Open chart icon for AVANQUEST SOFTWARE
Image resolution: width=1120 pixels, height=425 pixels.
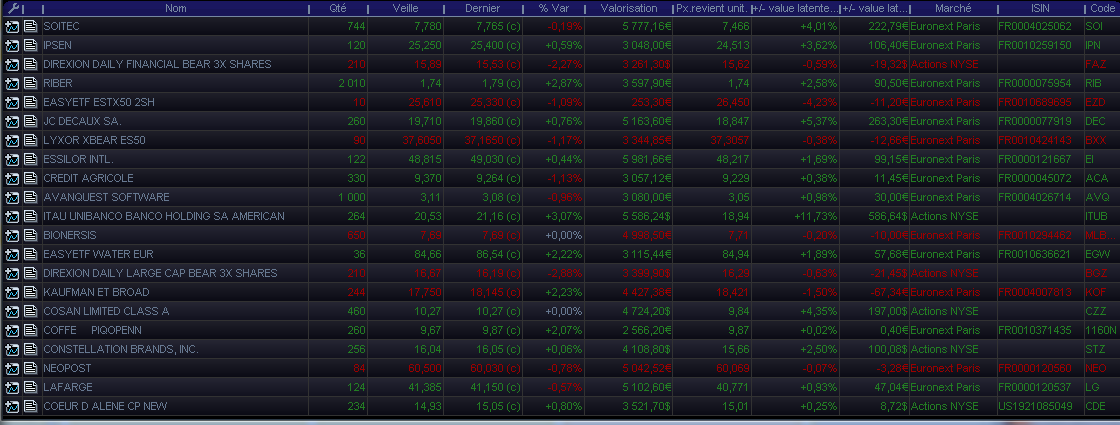tap(12, 197)
